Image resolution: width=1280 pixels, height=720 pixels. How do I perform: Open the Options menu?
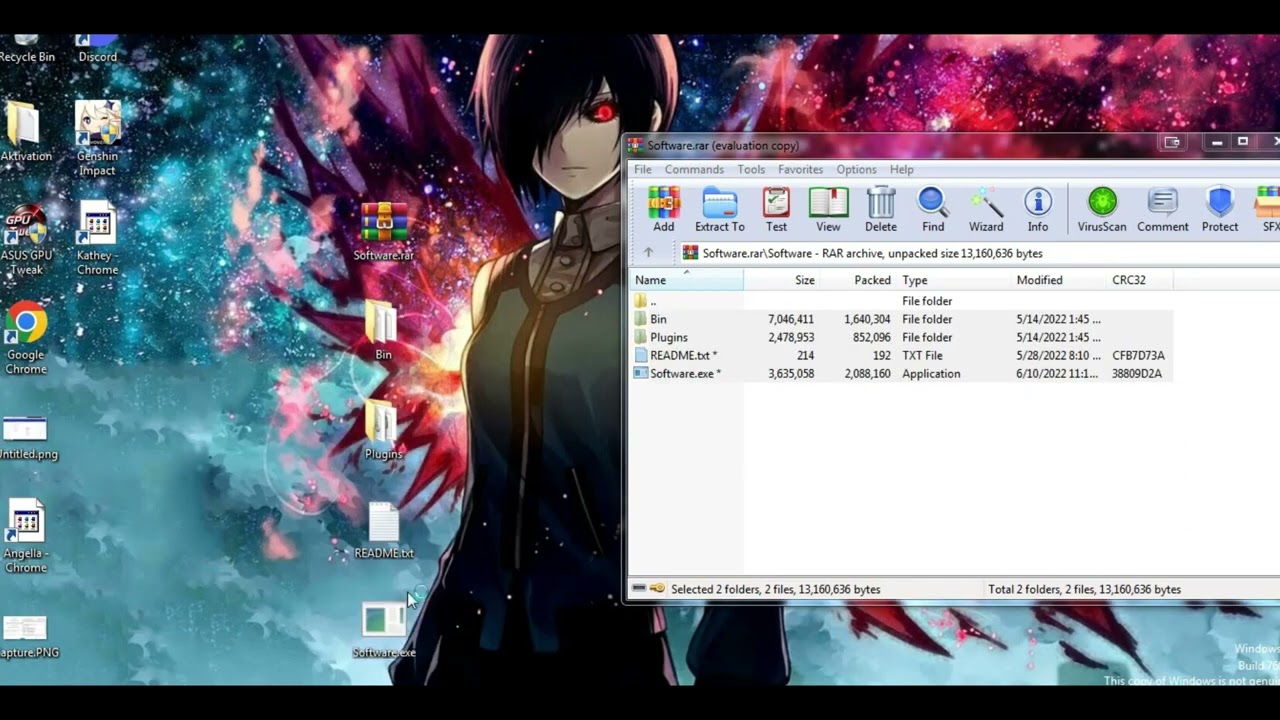856,170
